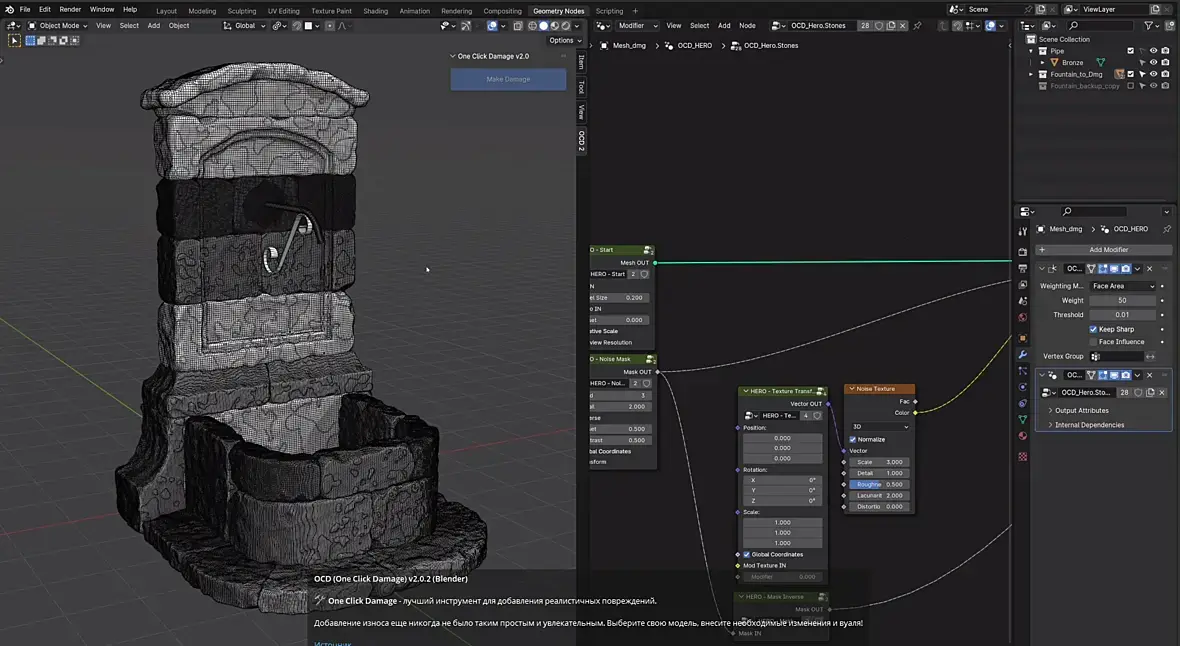Open the Render menu
Viewport: 1180px width, 646px height.
click(70, 10)
